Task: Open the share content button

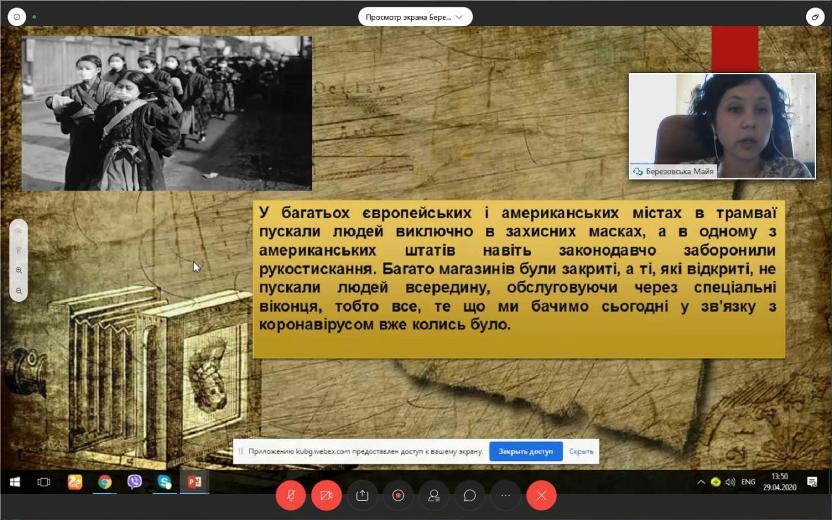Action: [x=362, y=495]
